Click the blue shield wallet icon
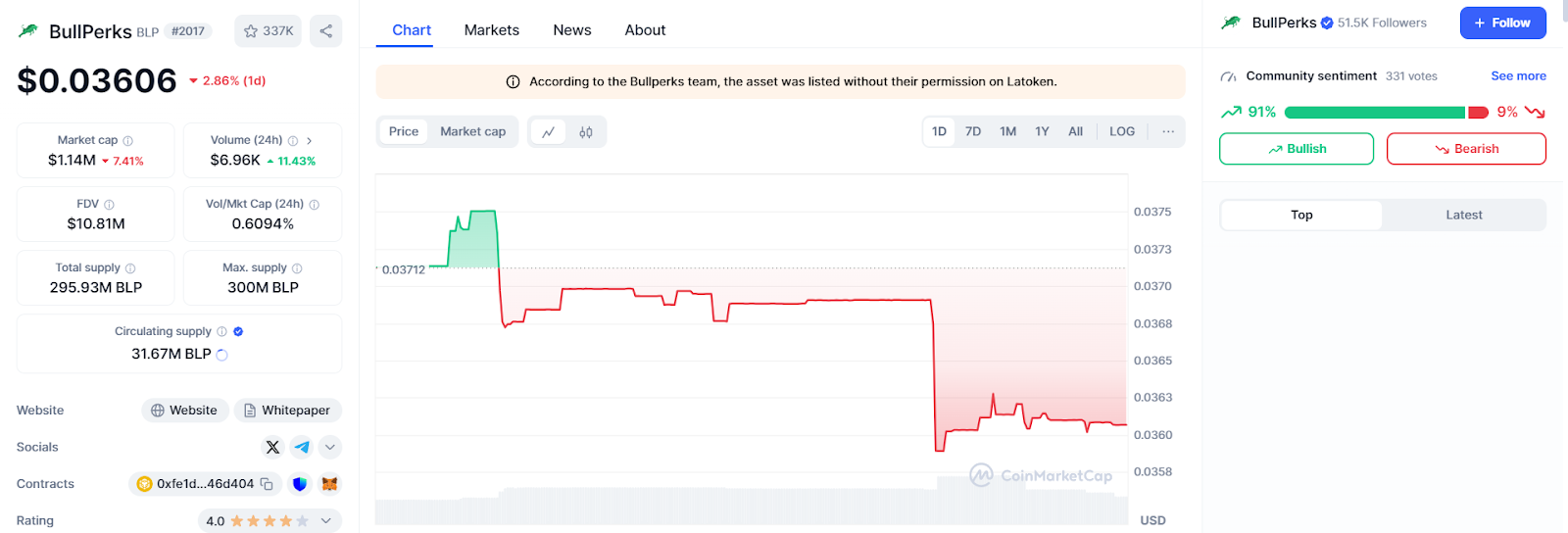Image resolution: width=1568 pixels, height=533 pixels. click(x=300, y=484)
